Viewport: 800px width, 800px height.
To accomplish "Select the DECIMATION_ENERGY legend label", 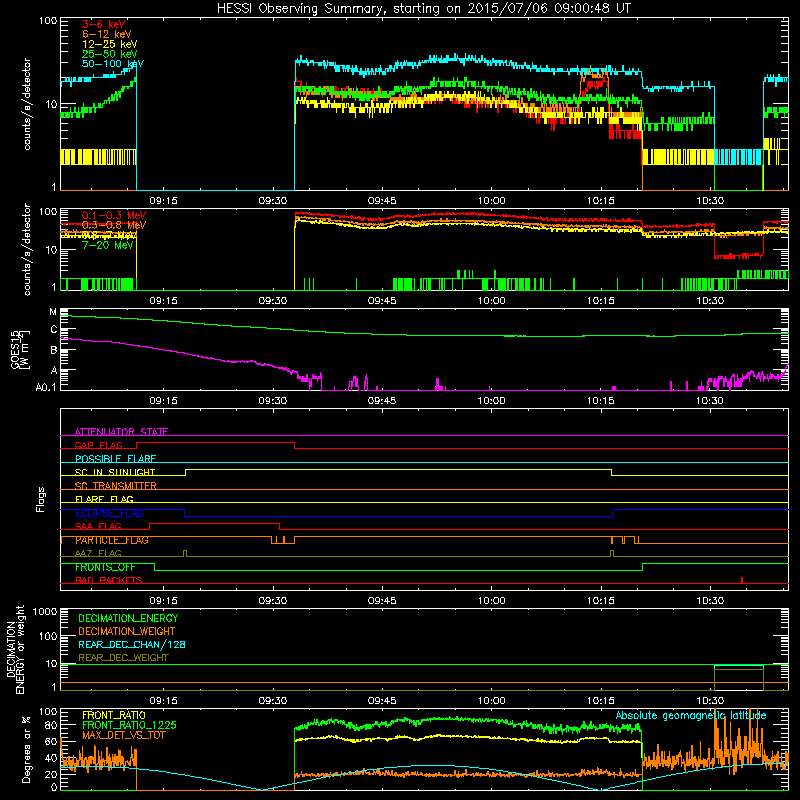I will click(x=128, y=618).
